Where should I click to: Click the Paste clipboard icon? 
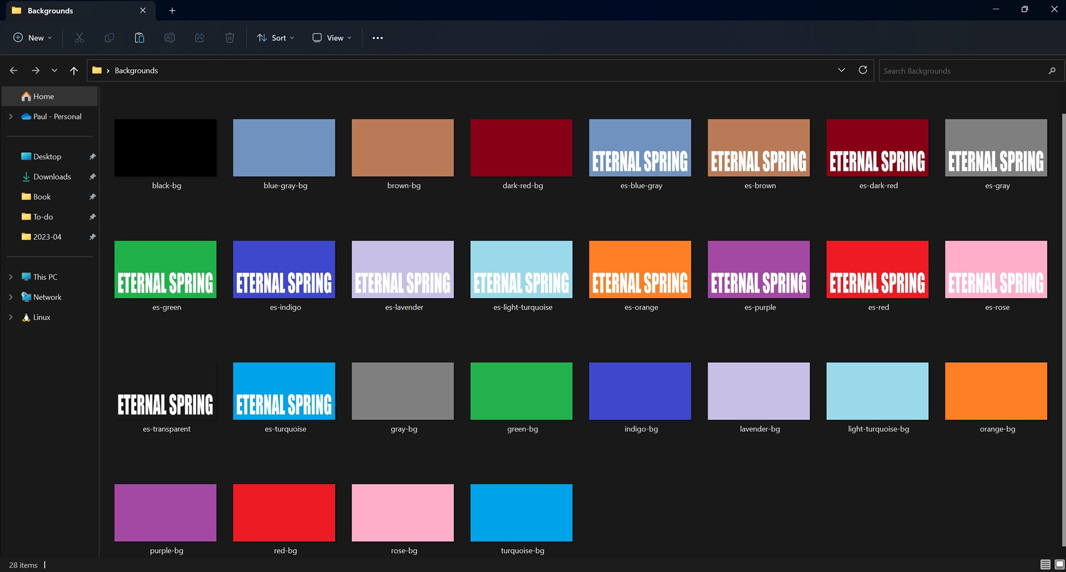pyautogui.click(x=139, y=38)
